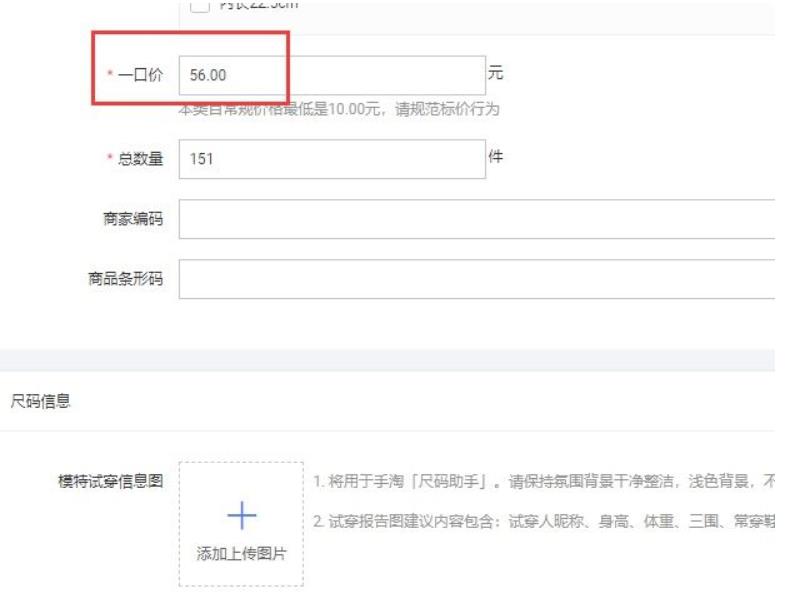The height and width of the screenshot is (614, 801).
Task: Click the 内长22.5cm option text
Action: (x=252, y=6)
